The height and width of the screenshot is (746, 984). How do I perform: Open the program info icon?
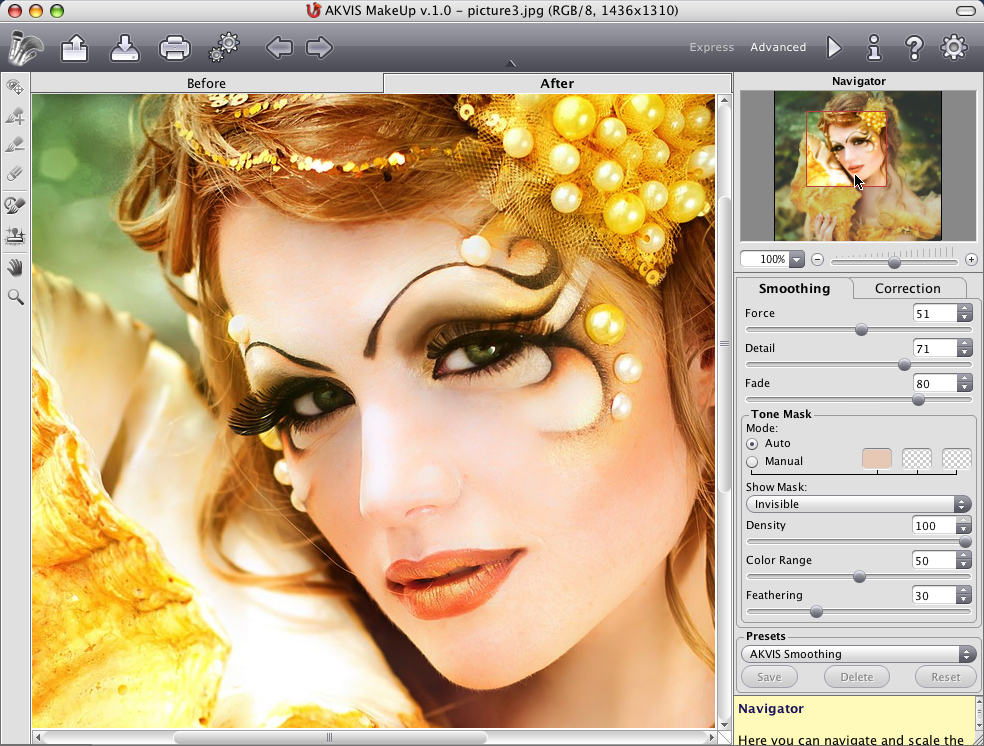[874, 47]
